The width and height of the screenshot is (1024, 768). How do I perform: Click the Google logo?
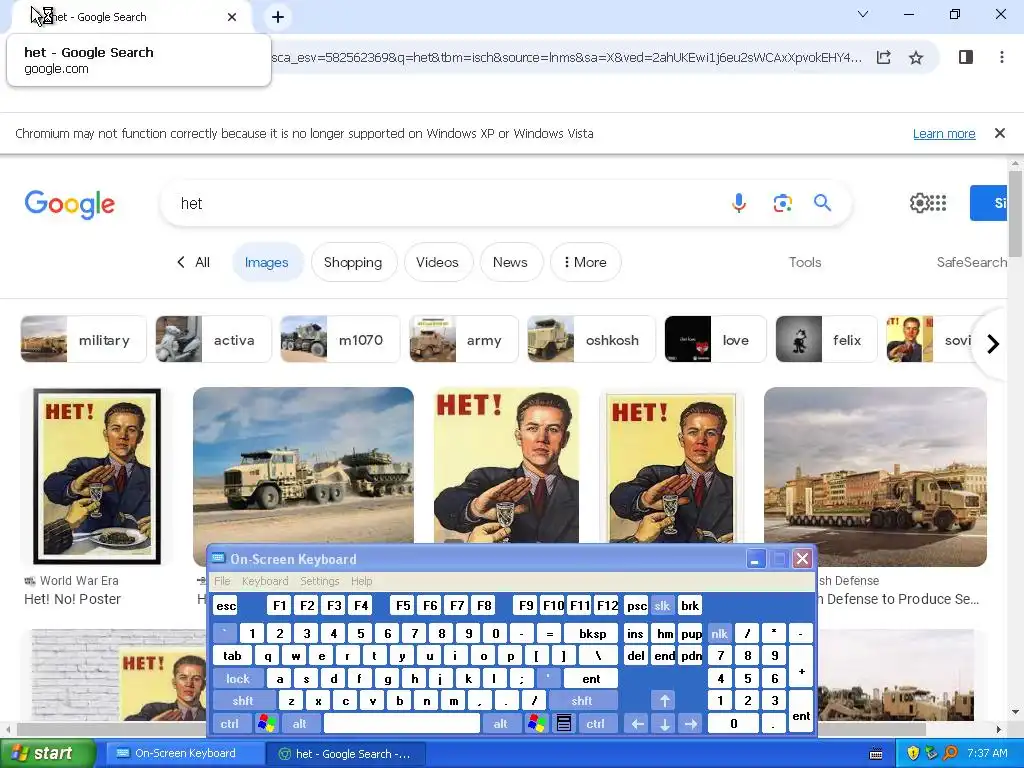70,204
